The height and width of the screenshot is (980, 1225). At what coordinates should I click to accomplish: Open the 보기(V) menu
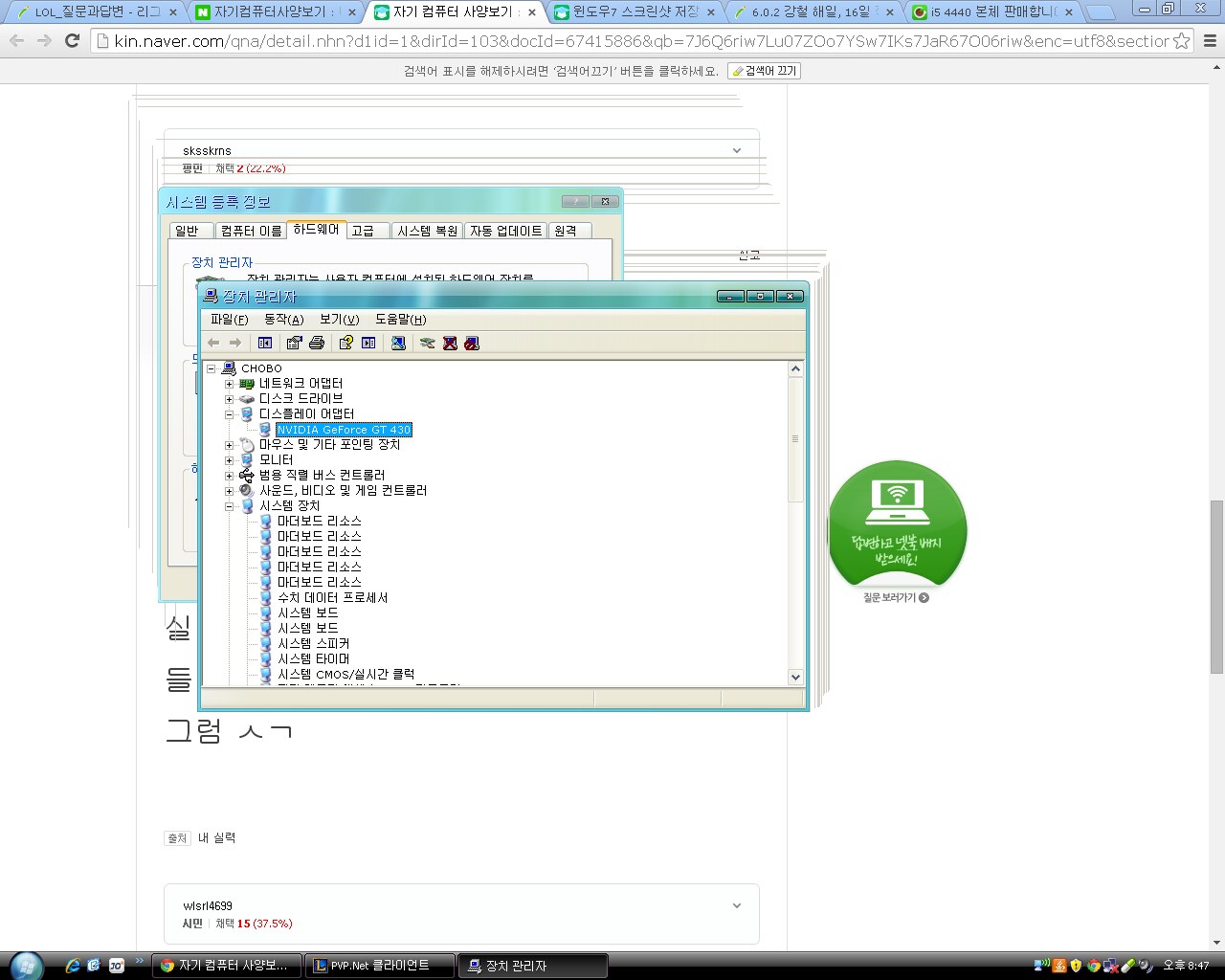pyautogui.click(x=339, y=320)
